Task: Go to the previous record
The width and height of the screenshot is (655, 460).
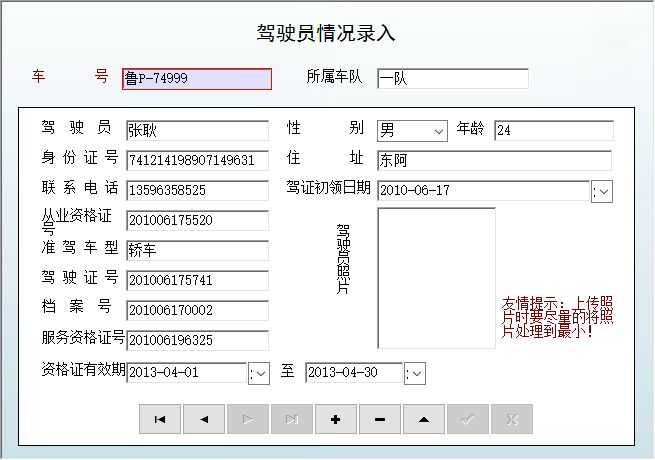Action: click(204, 420)
